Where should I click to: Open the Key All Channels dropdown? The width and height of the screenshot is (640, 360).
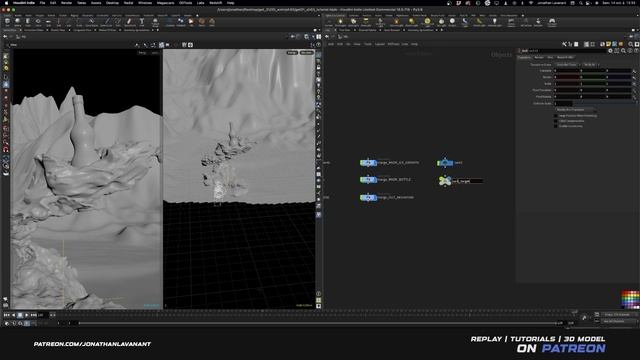click(x=620, y=321)
